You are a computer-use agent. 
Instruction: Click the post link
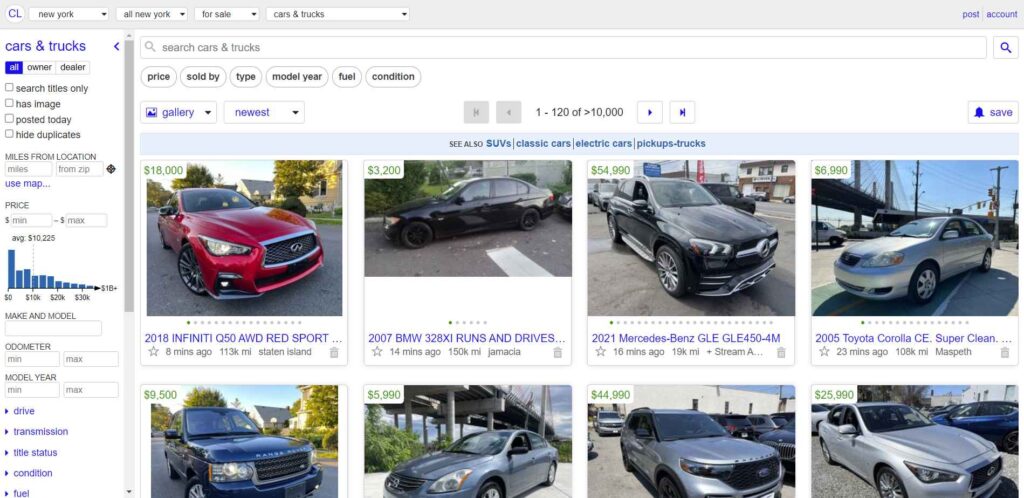(970, 14)
